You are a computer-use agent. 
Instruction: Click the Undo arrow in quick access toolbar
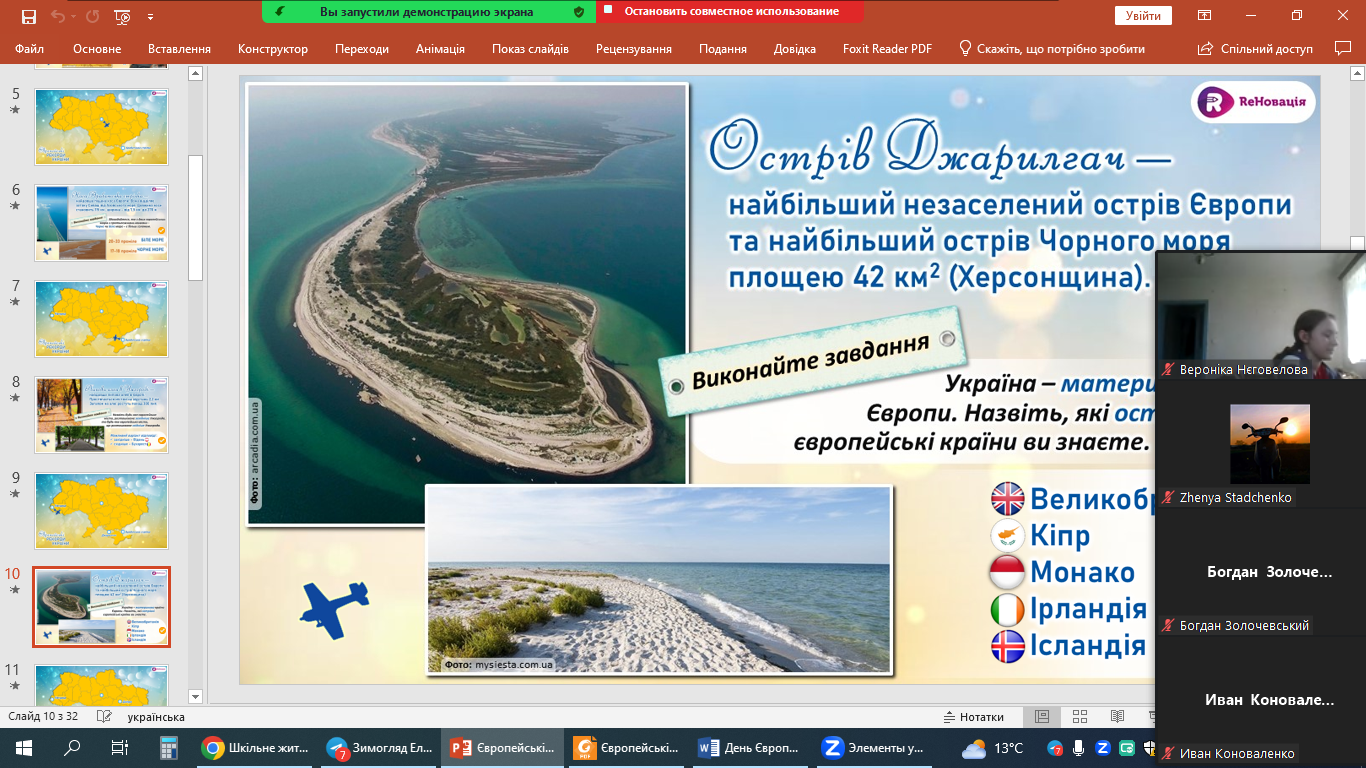coord(58,16)
